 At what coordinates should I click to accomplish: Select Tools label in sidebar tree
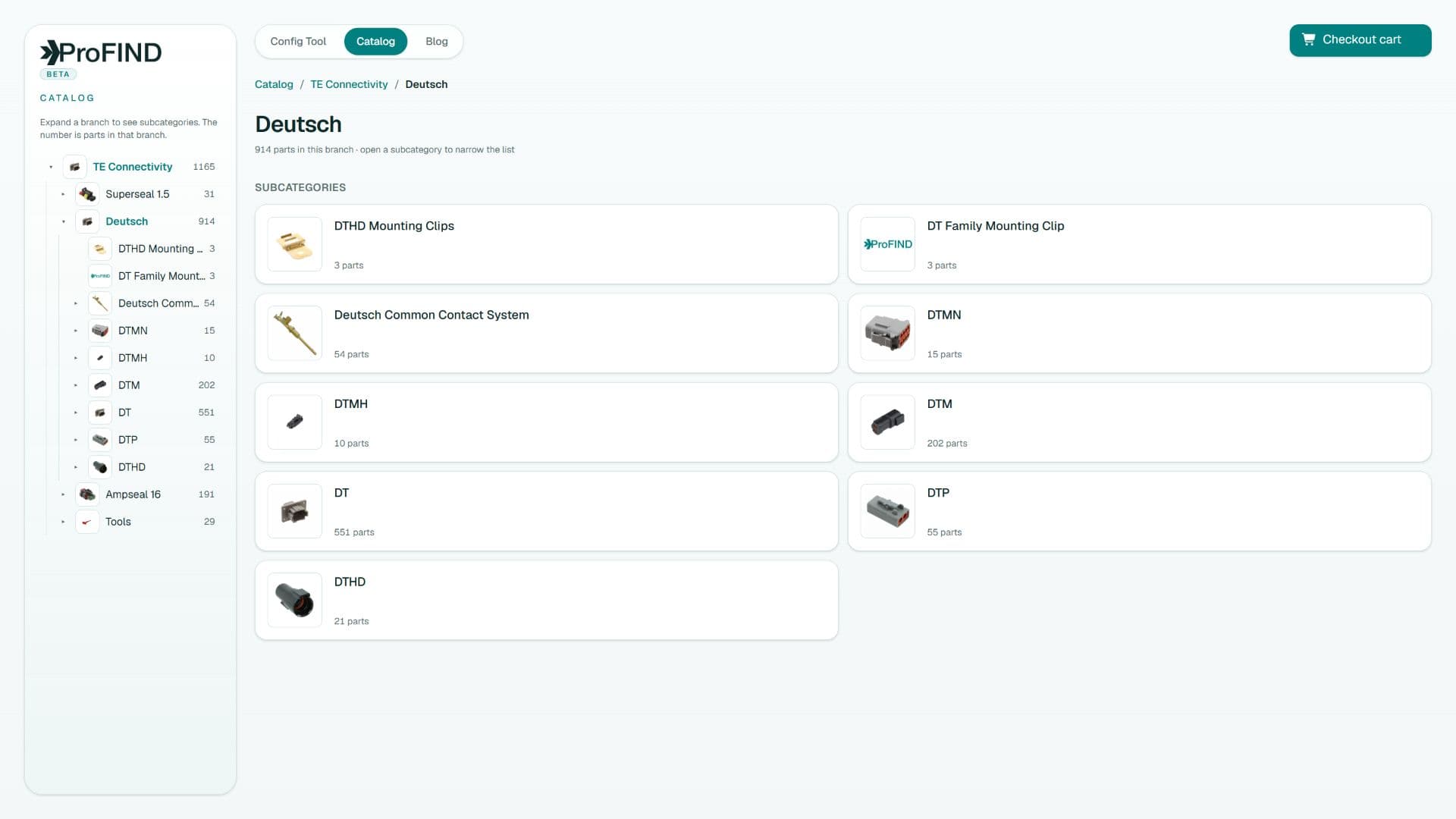tap(118, 522)
